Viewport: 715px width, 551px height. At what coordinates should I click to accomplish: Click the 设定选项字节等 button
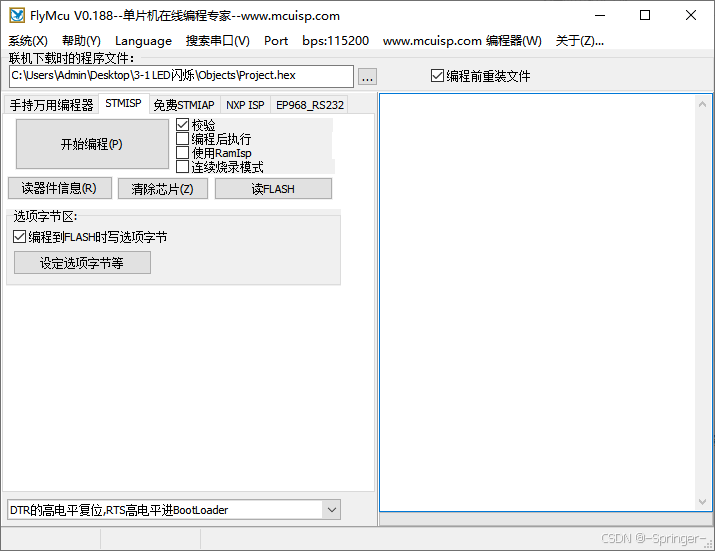tap(82, 263)
